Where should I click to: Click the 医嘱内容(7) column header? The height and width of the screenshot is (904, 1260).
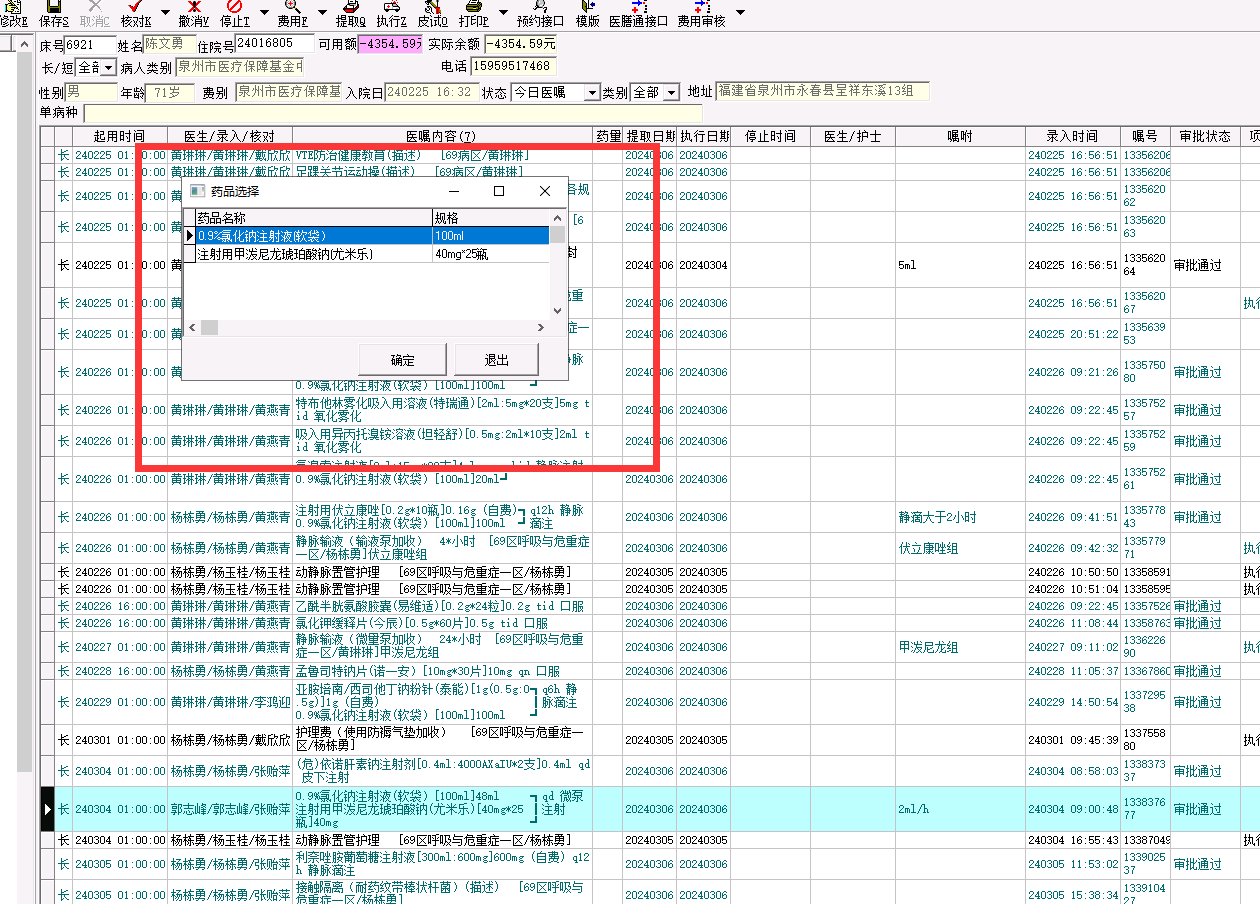click(x=443, y=136)
